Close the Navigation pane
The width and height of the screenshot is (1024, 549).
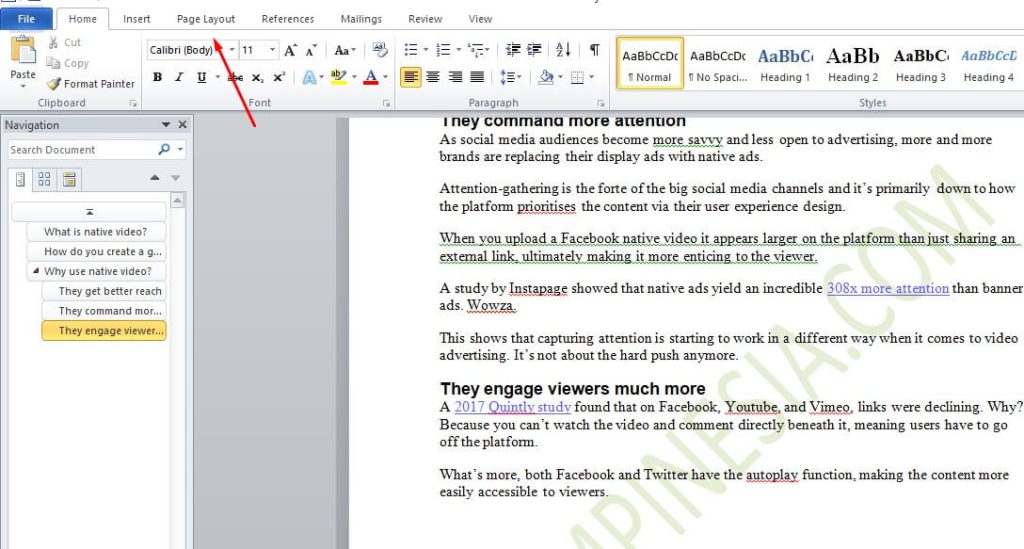pos(183,125)
